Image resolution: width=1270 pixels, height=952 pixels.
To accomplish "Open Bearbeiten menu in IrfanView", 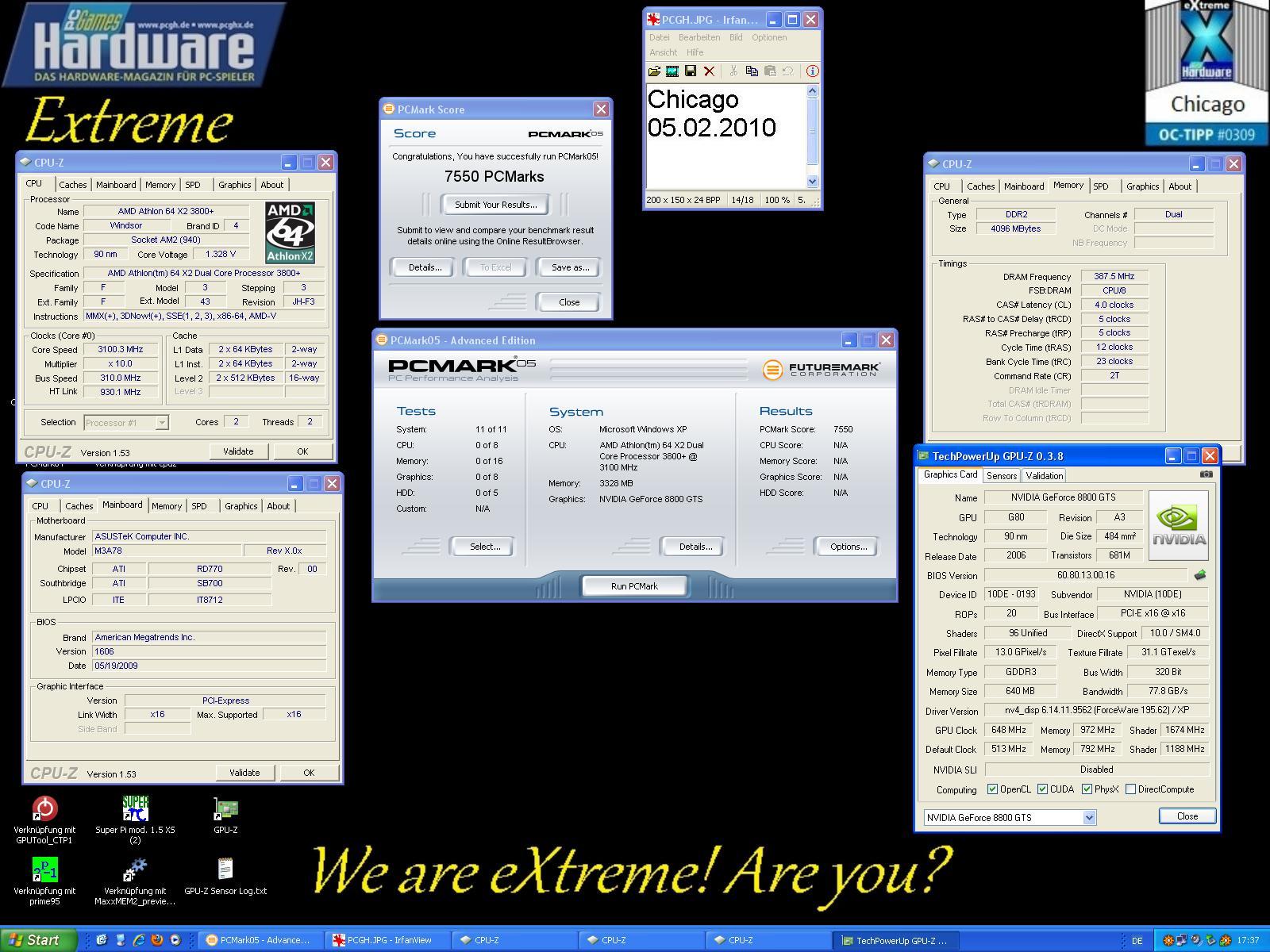I will 699,37.
